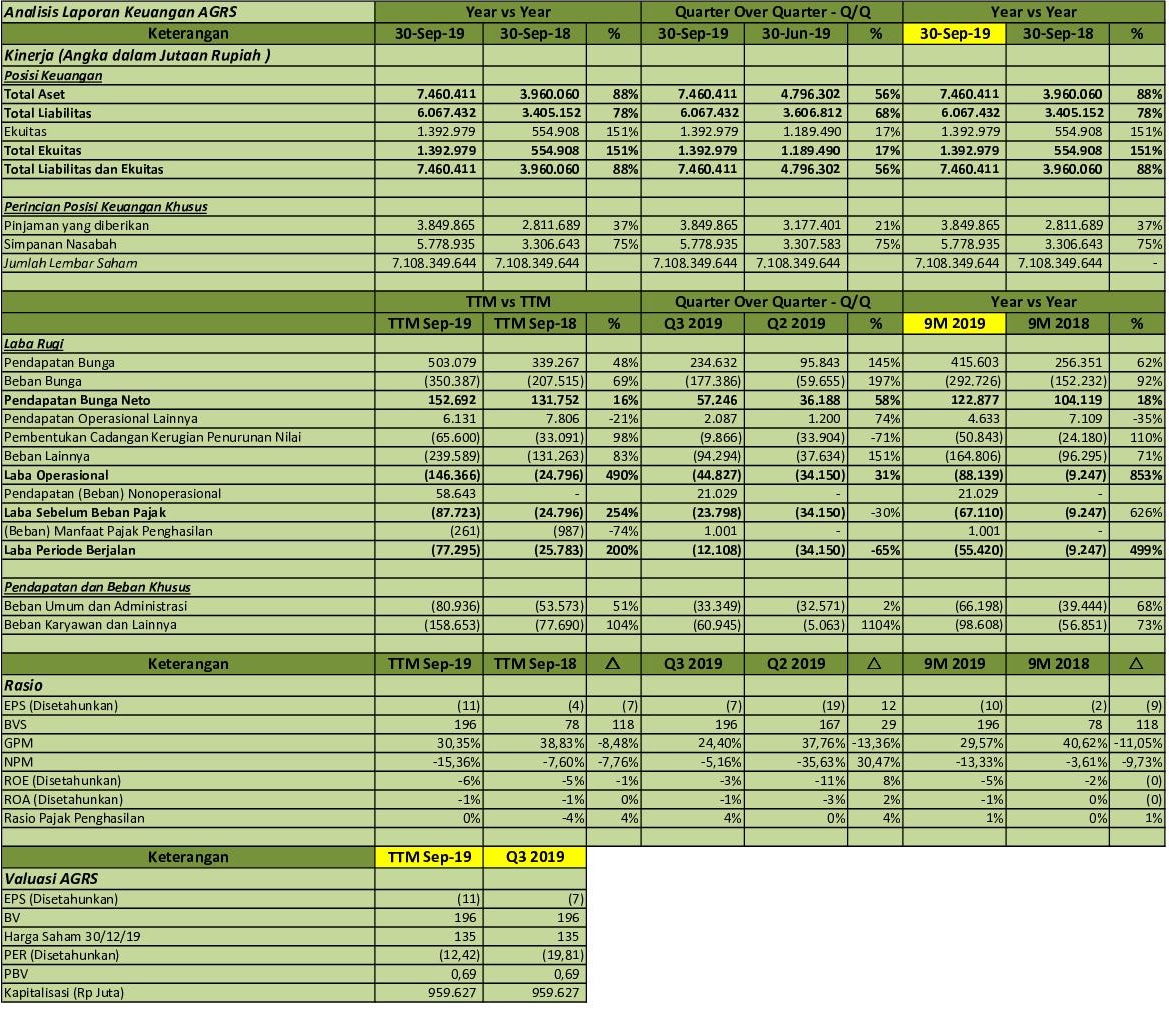Select the cell with value 503.079
Image resolution: width=1169 pixels, height=1010 pixels.
(x=429, y=362)
